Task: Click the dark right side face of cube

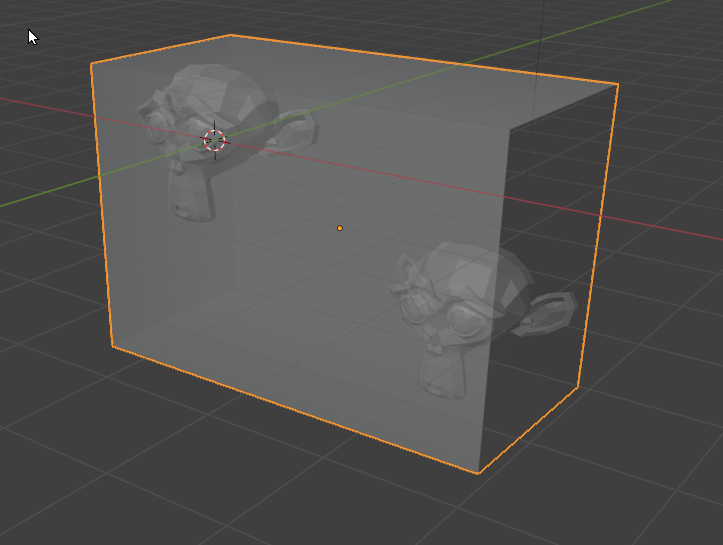Action: click(x=550, y=250)
